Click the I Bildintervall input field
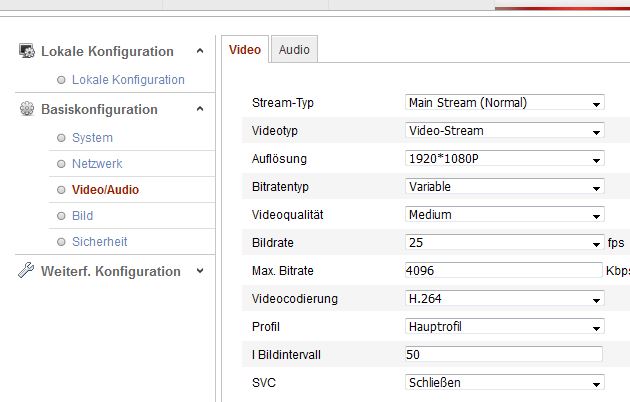630x402 pixels. 503,354
